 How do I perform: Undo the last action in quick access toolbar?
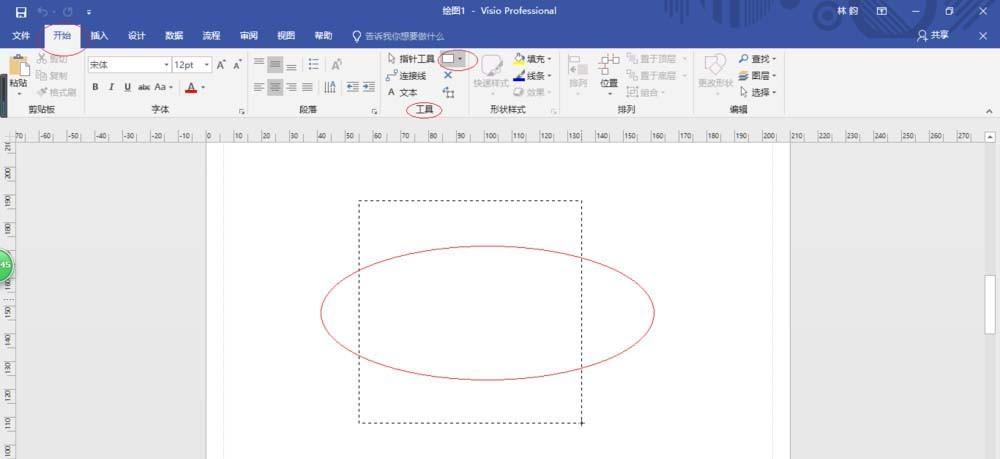coord(44,11)
